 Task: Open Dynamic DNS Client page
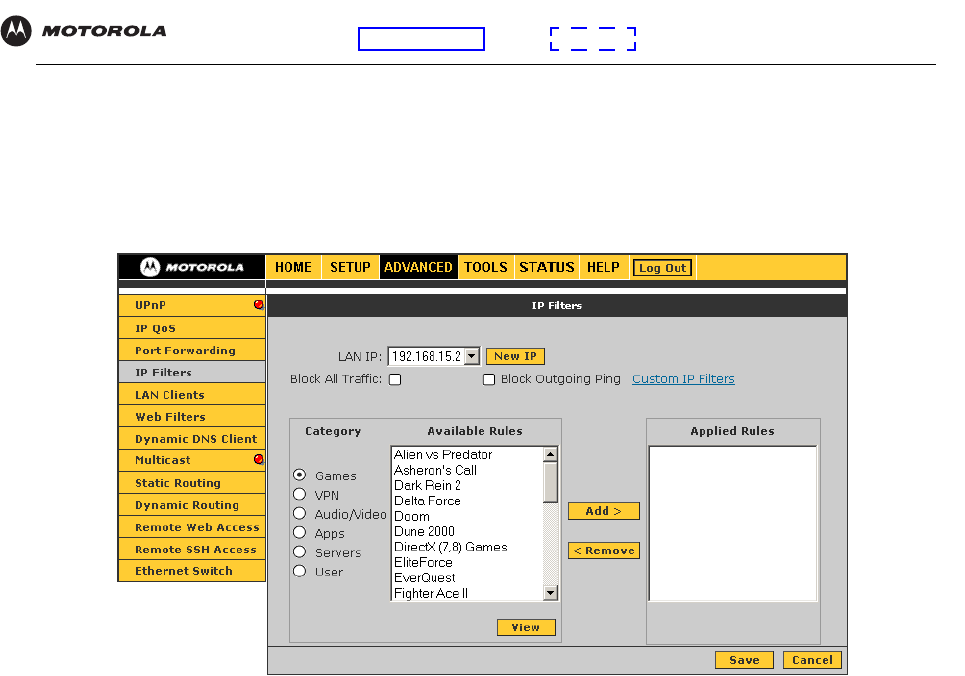191,439
